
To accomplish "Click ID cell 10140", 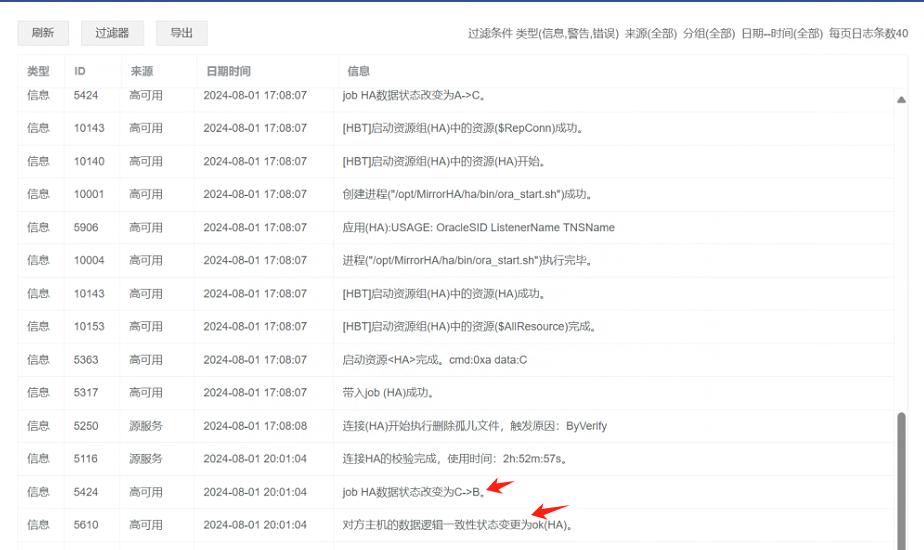I will (89, 162).
